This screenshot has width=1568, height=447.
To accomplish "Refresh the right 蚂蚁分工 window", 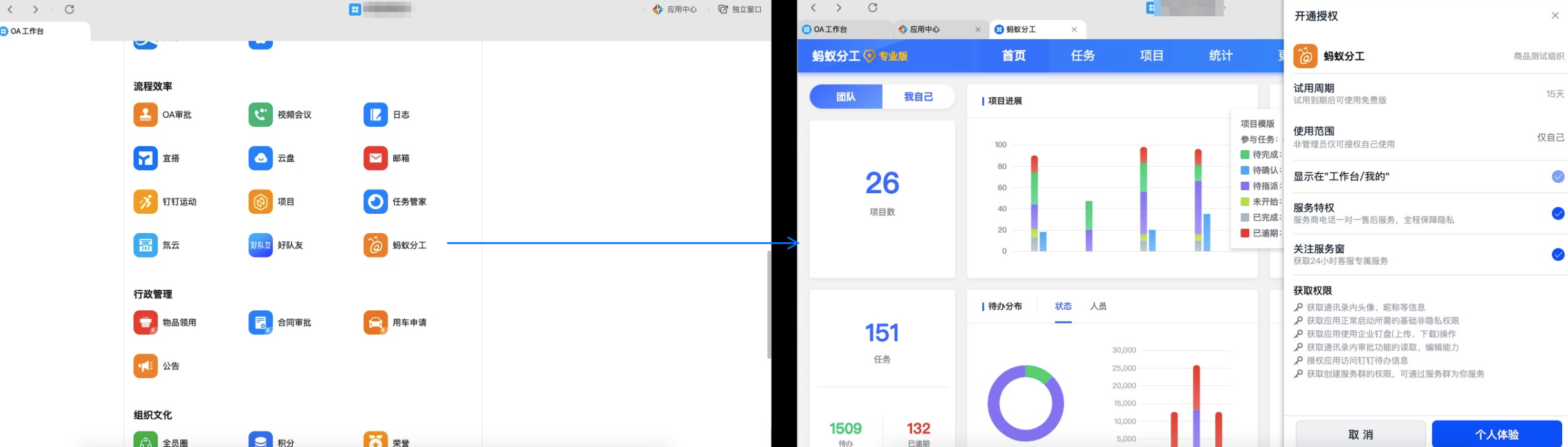I will point(873,8).
